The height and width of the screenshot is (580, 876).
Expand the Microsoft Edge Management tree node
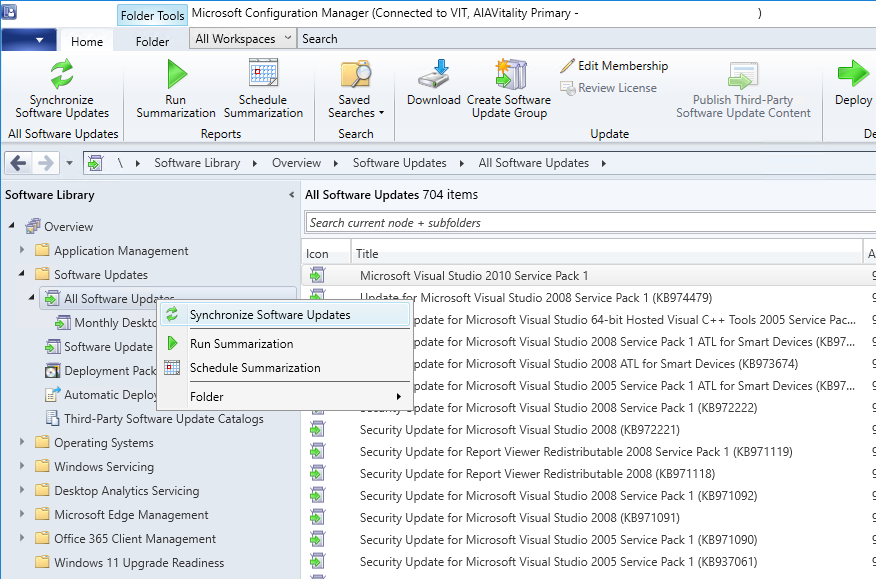click(22, 514)
